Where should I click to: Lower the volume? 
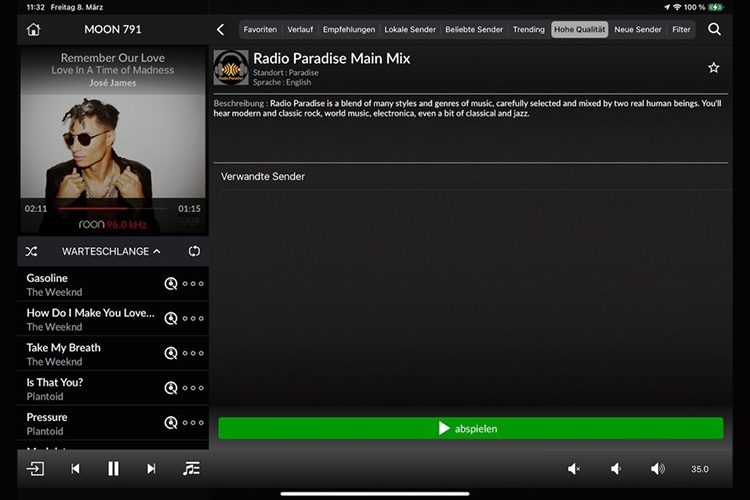coord(616,469)
